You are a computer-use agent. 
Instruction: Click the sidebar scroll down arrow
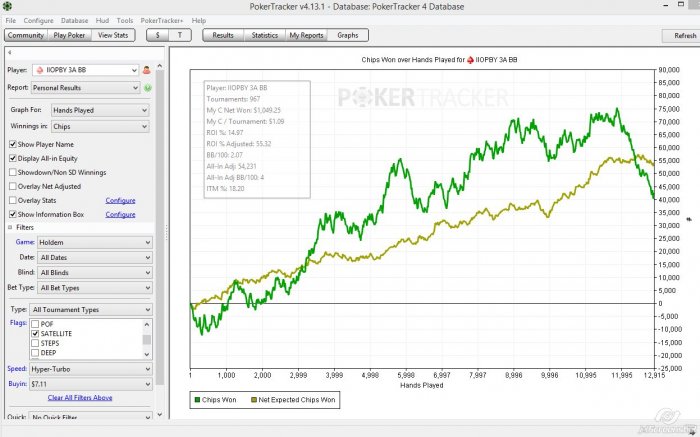click(160, 415)
